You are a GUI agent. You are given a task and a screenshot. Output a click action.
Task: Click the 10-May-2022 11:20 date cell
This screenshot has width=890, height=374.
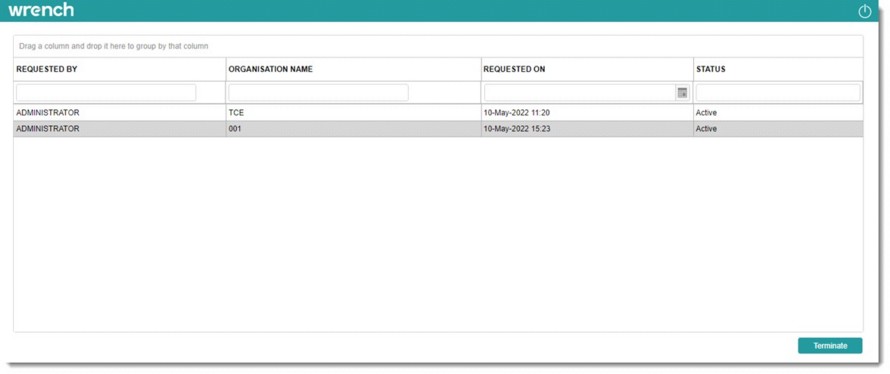(x=517, y=113)
